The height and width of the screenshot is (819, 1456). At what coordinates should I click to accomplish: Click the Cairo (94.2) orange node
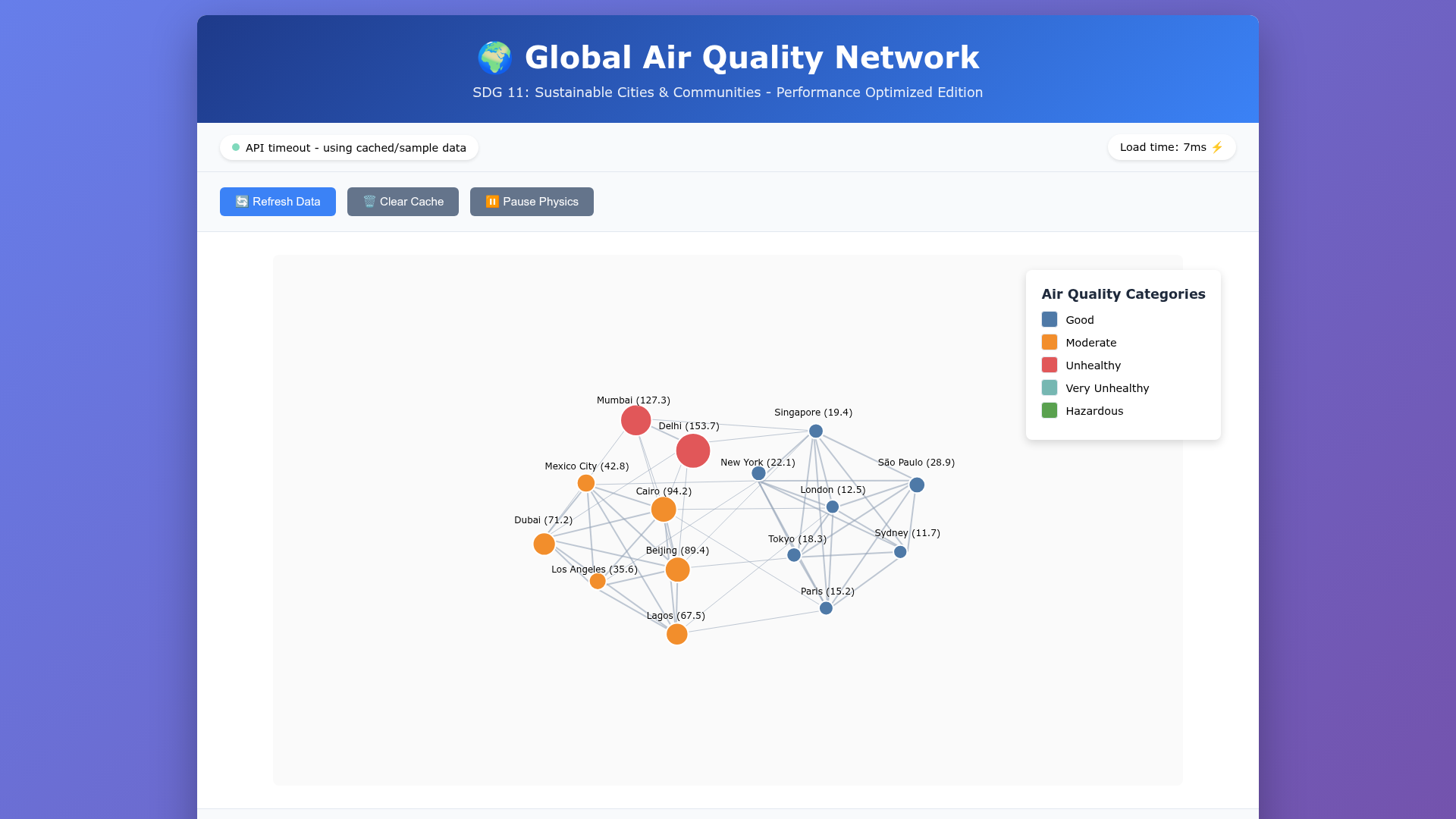(x=664, y=510)
